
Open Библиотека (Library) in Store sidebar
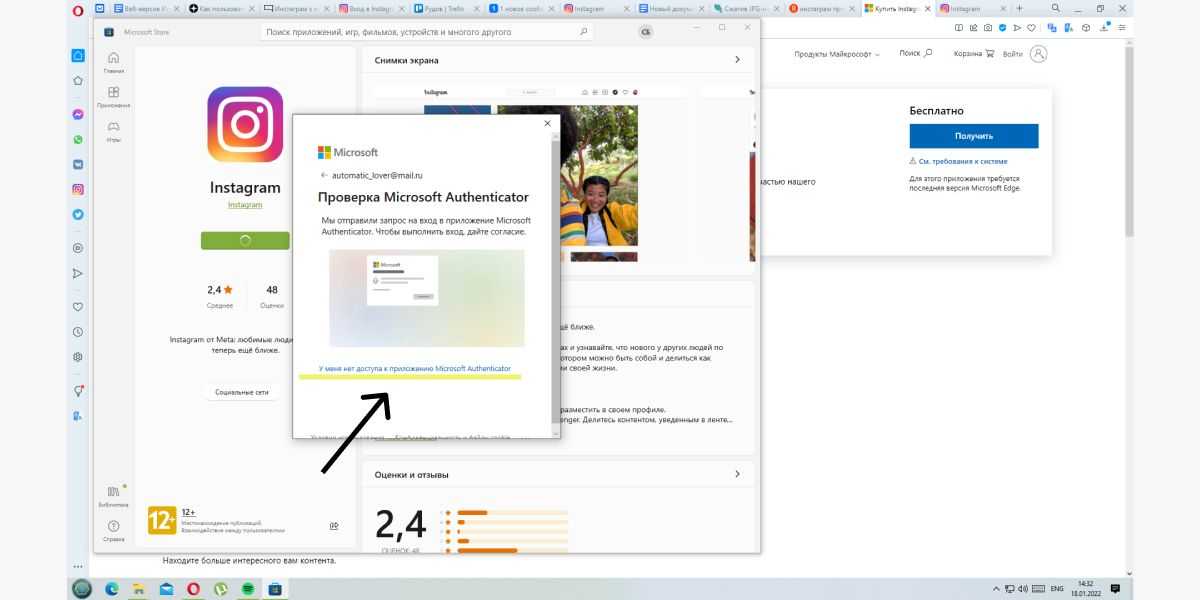point(113,495)
